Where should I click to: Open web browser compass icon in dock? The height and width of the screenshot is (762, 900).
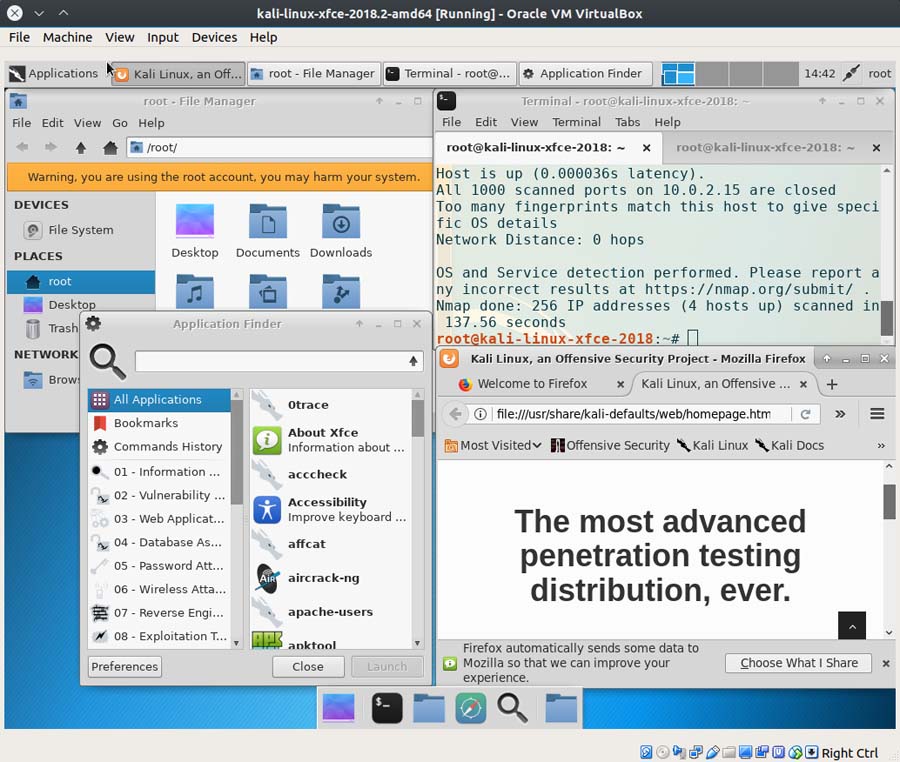[470, 708]
